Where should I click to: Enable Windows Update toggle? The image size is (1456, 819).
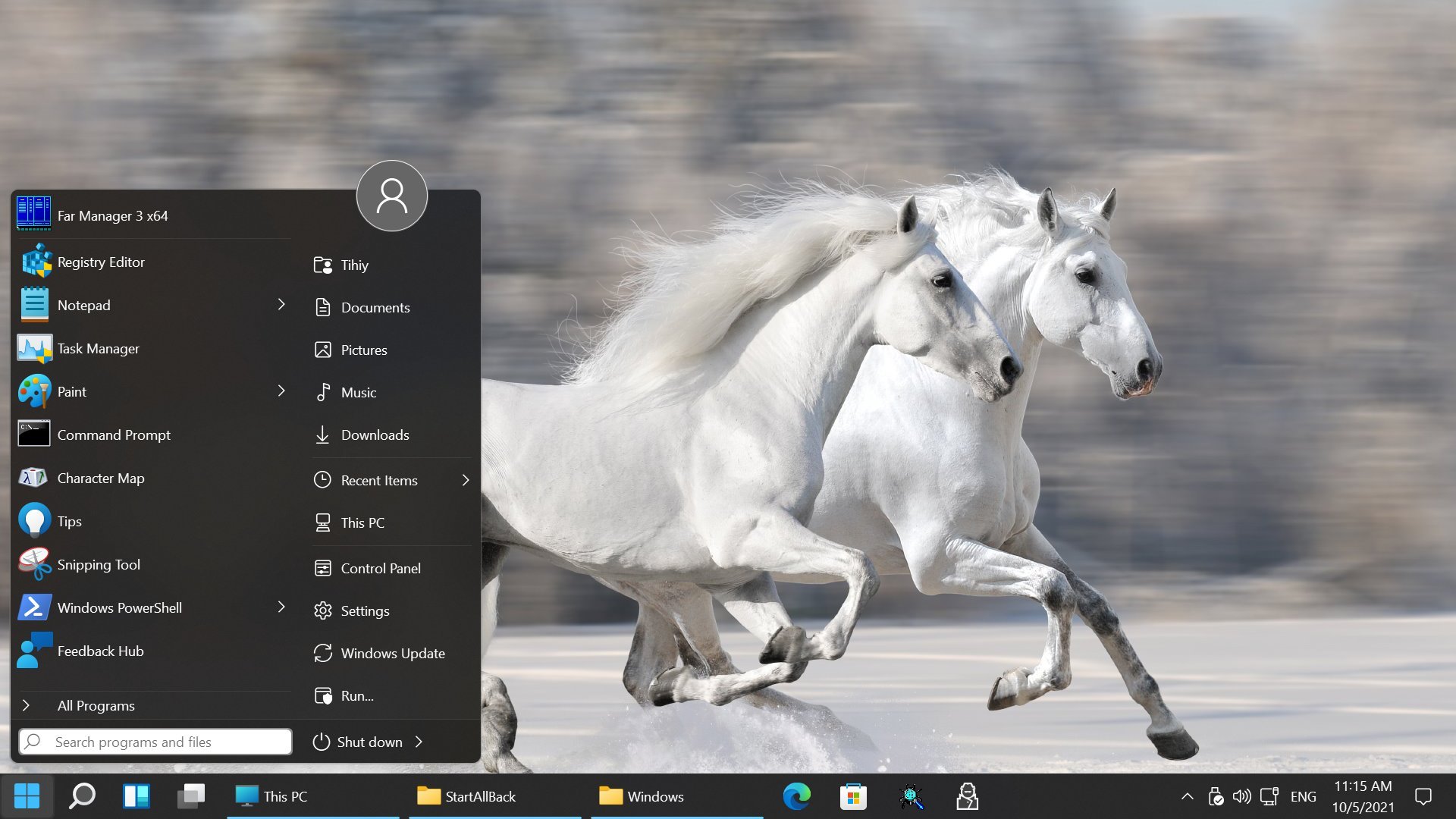click(x=393, y=653)
